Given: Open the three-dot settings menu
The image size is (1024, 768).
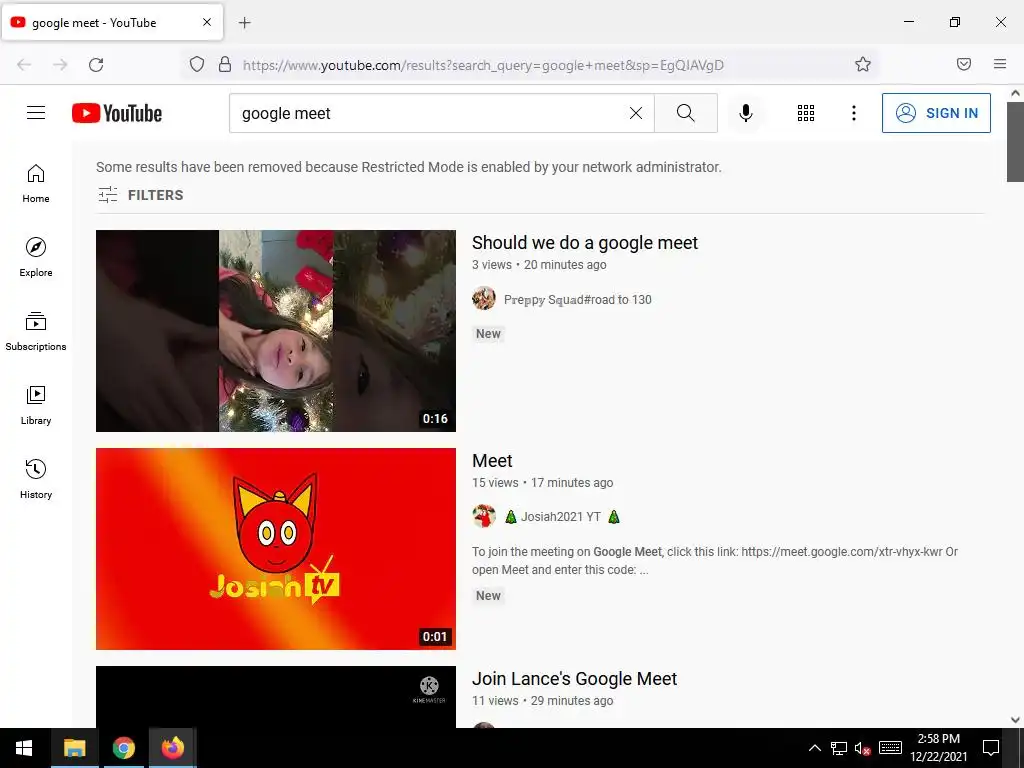Looking at the screenshot, I should pyautogui.click(x=854, y=113).
